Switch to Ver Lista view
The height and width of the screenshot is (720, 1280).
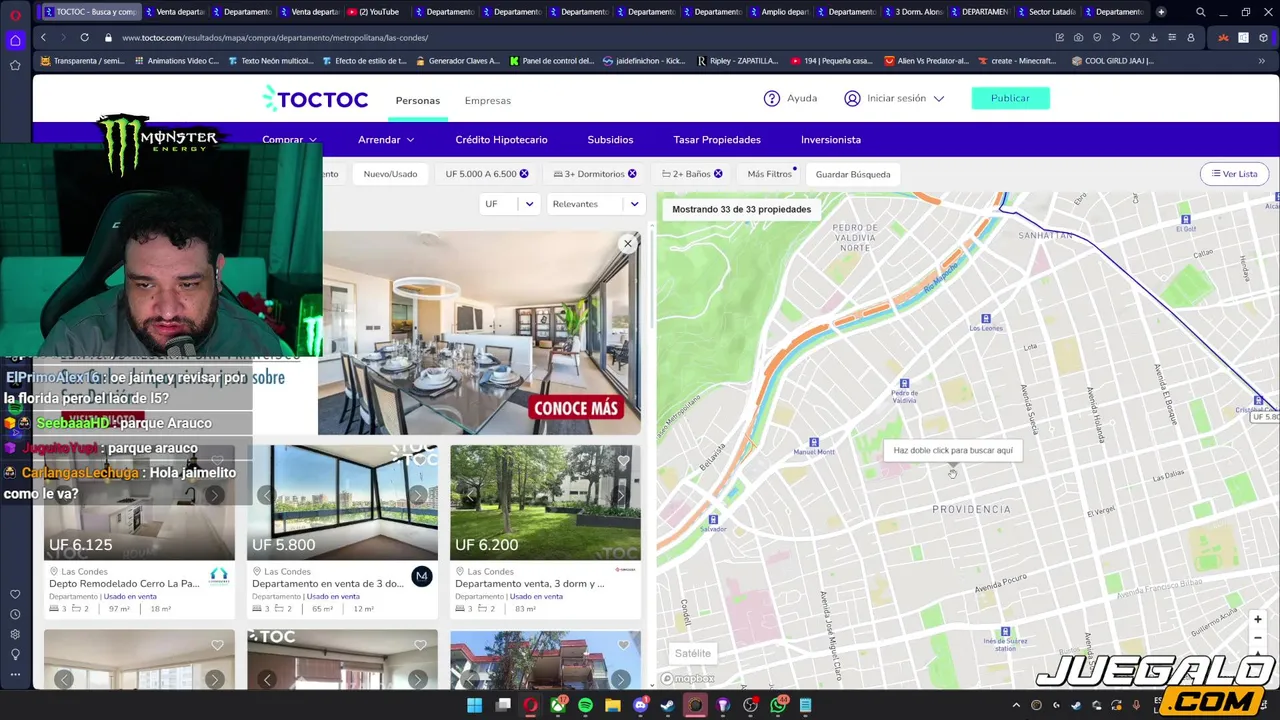(x=1233, y=174)
